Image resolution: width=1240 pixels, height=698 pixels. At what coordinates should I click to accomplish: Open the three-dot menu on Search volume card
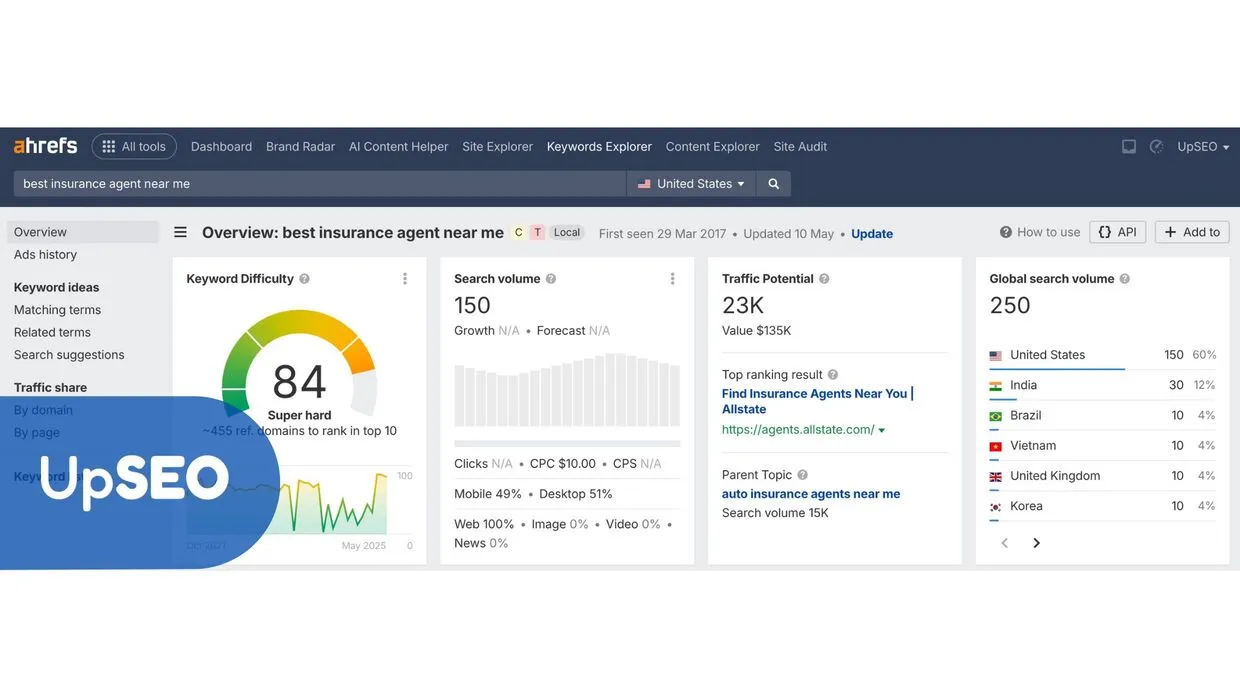(672, 278)
